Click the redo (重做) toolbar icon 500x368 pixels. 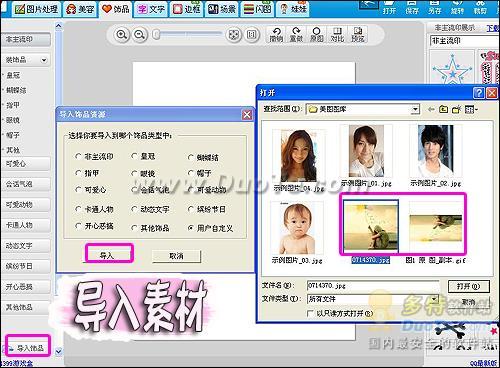(296, 35)
